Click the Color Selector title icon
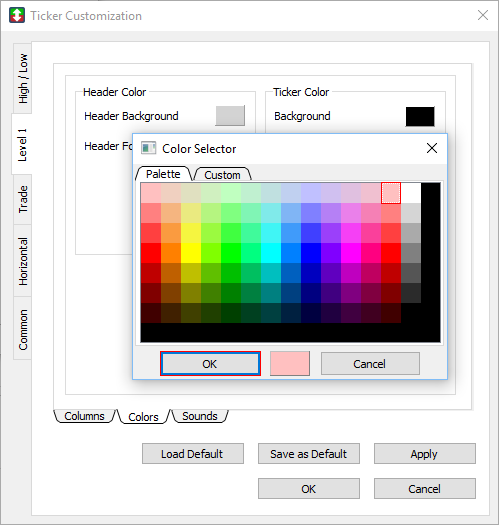 [148, 148]
